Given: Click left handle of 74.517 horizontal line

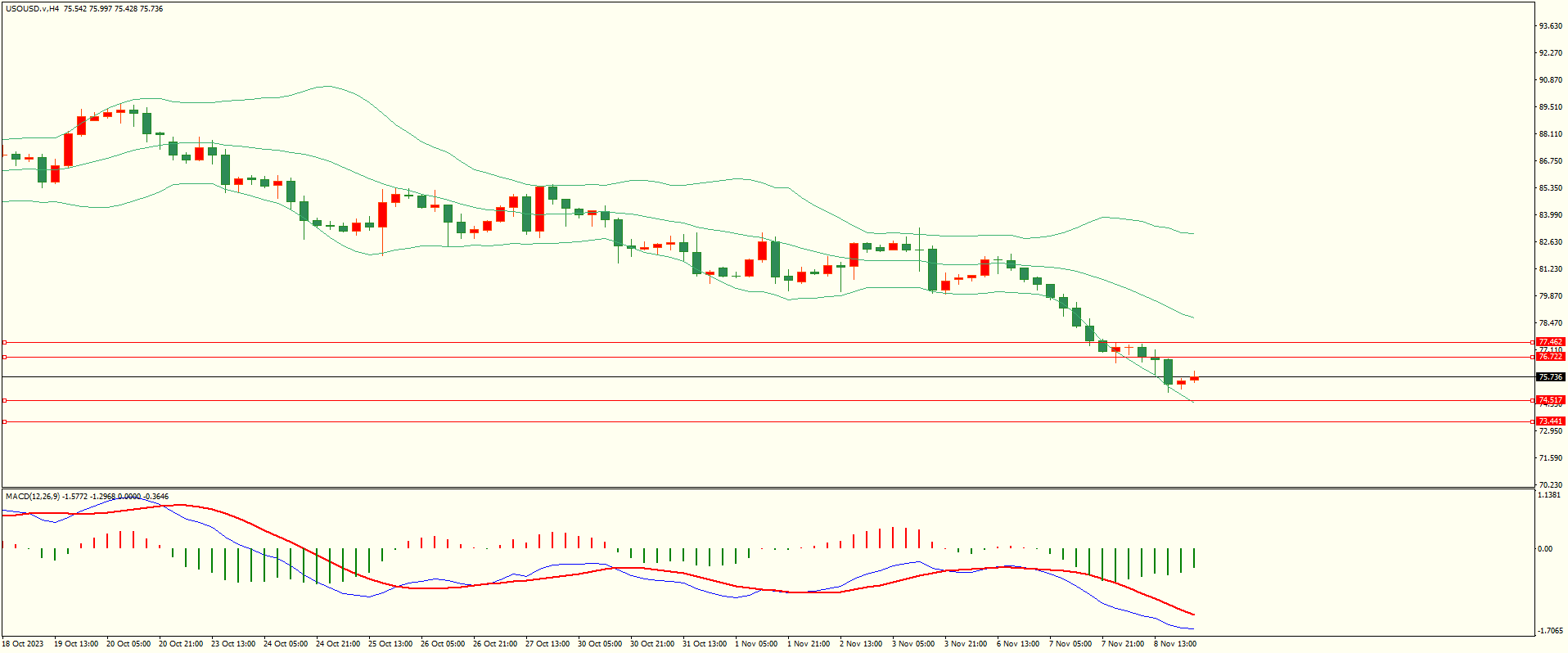Looking at the screenshot, I should click(4, 400).
